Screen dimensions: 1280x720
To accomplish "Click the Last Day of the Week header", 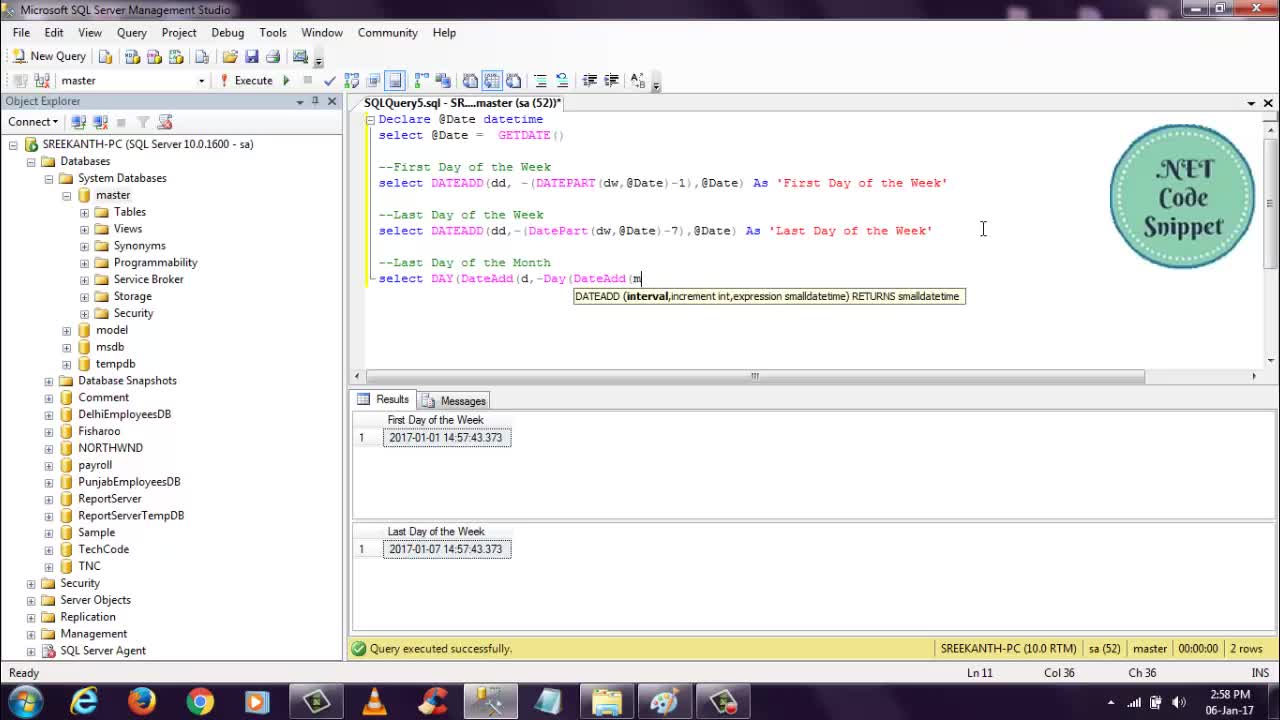I will [x=435, y=532].
